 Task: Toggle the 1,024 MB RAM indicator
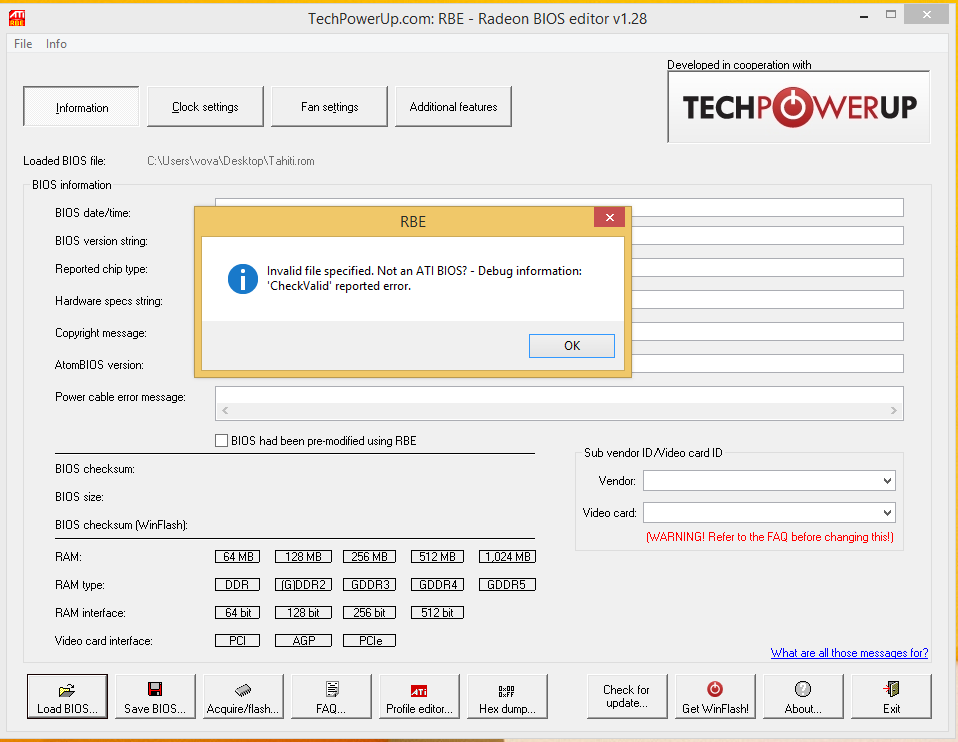[x=507, y=557]
